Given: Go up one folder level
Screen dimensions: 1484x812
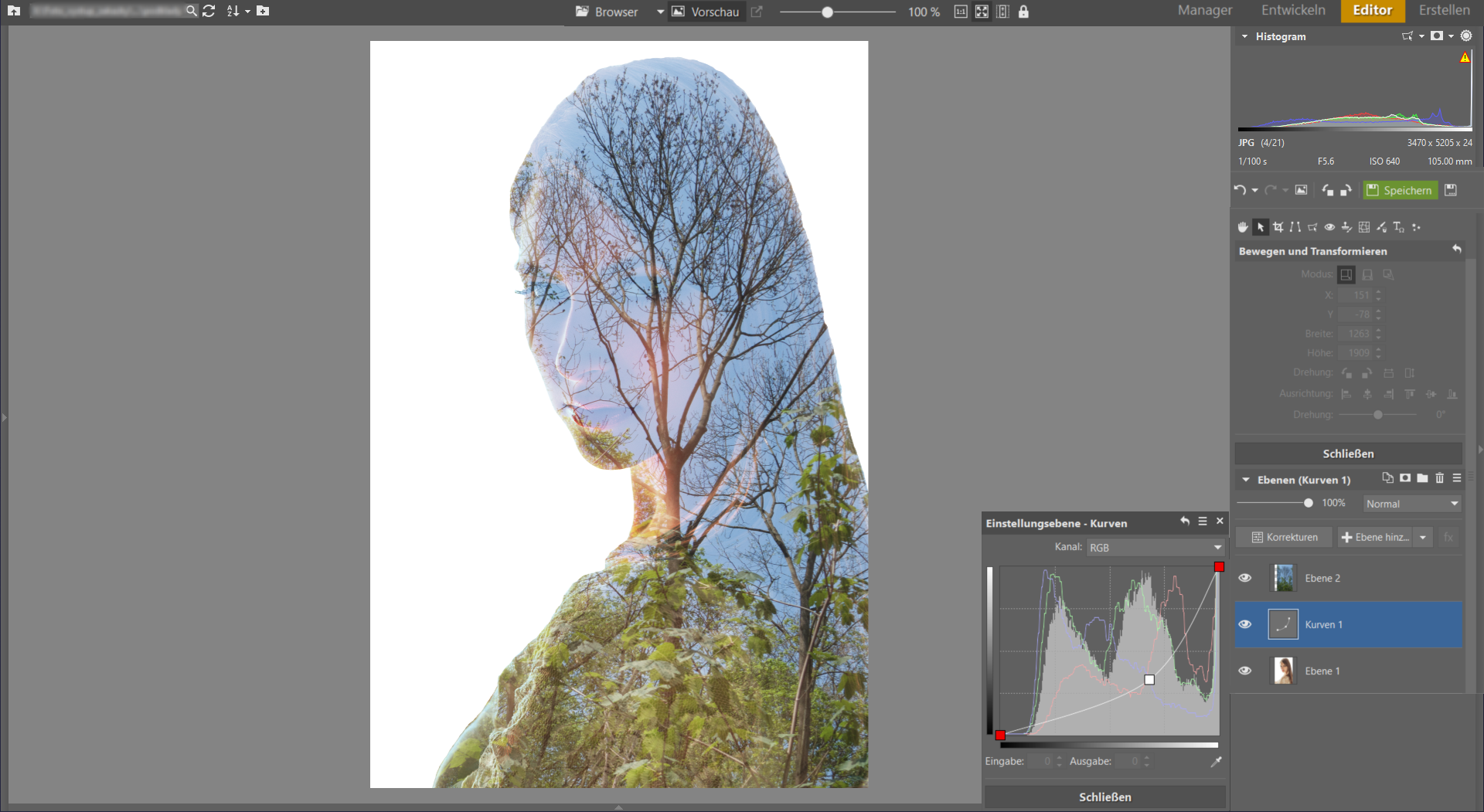Looking at the screenshot, I should [x=14, y=11].
